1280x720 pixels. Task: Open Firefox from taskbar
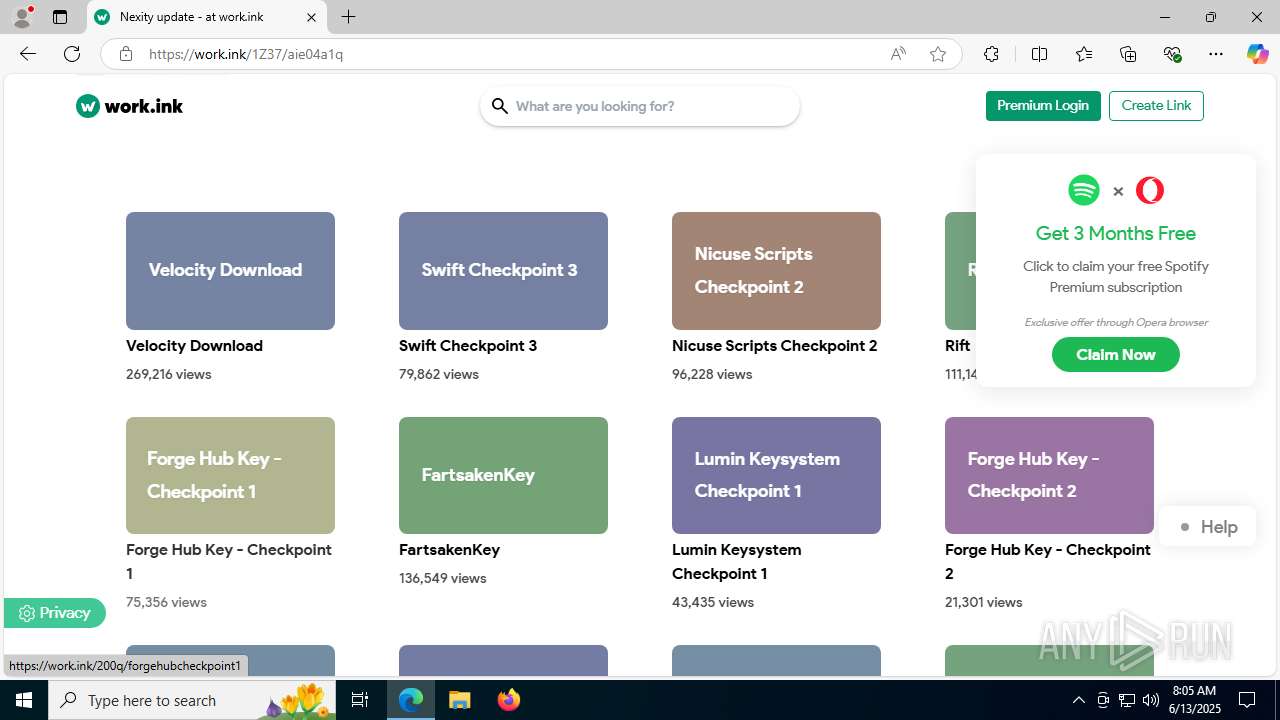(509, 700)
